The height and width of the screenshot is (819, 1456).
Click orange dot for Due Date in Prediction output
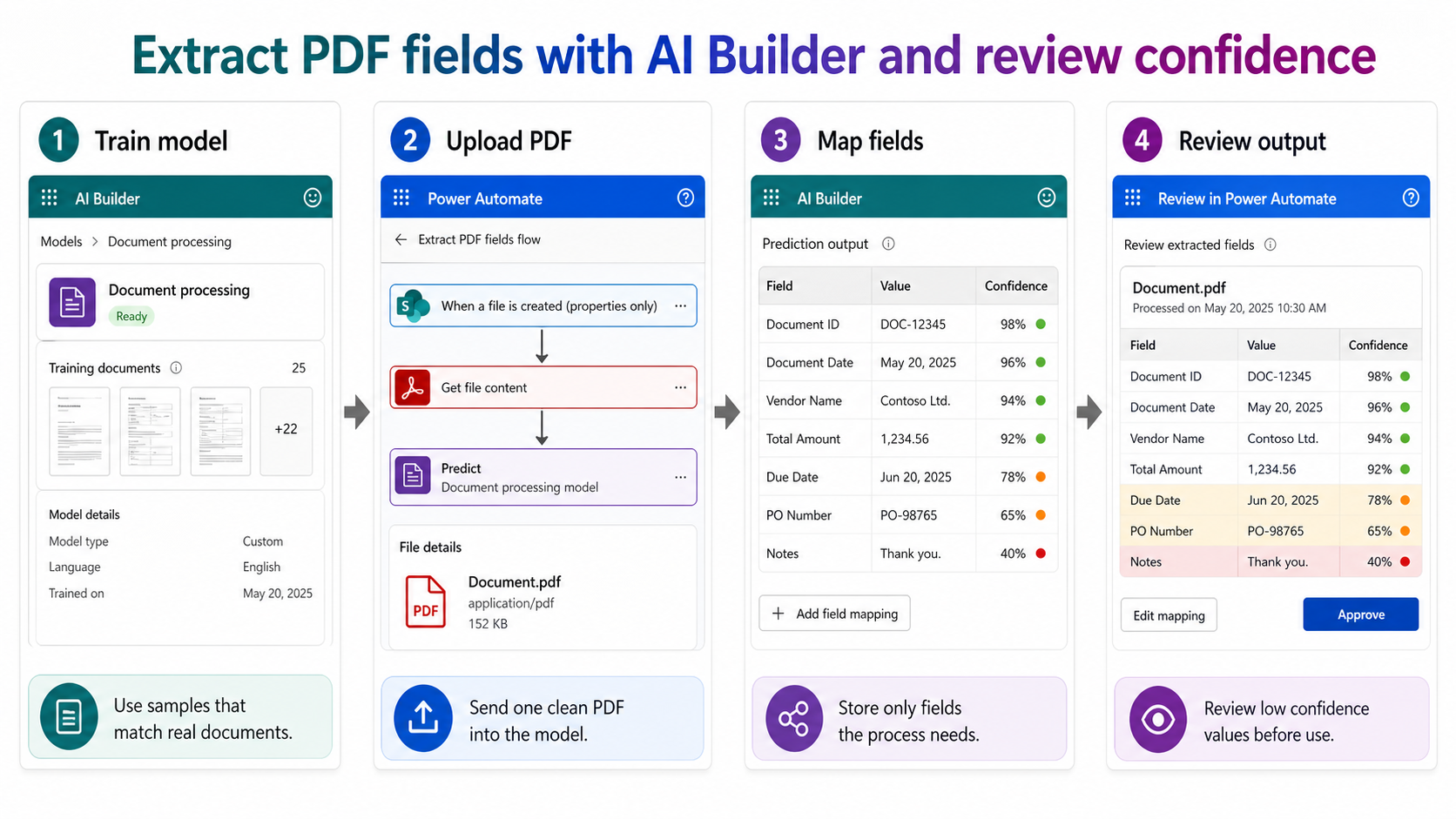click(x=1041, y=477)
